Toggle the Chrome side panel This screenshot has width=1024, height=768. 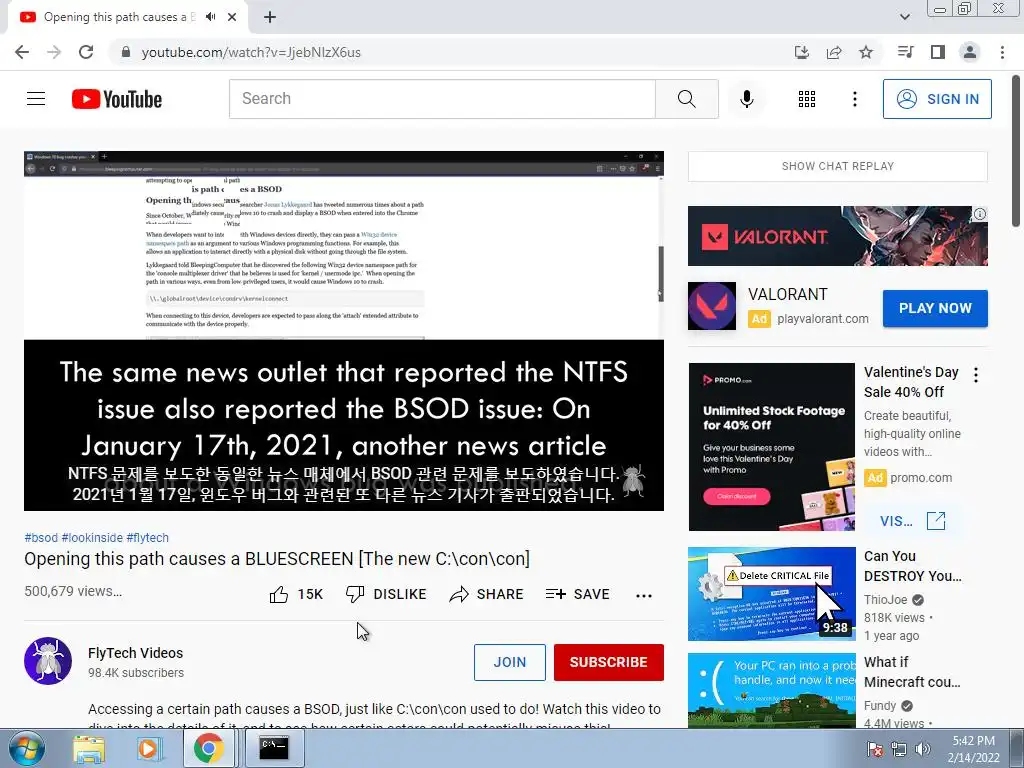(938, 52)
